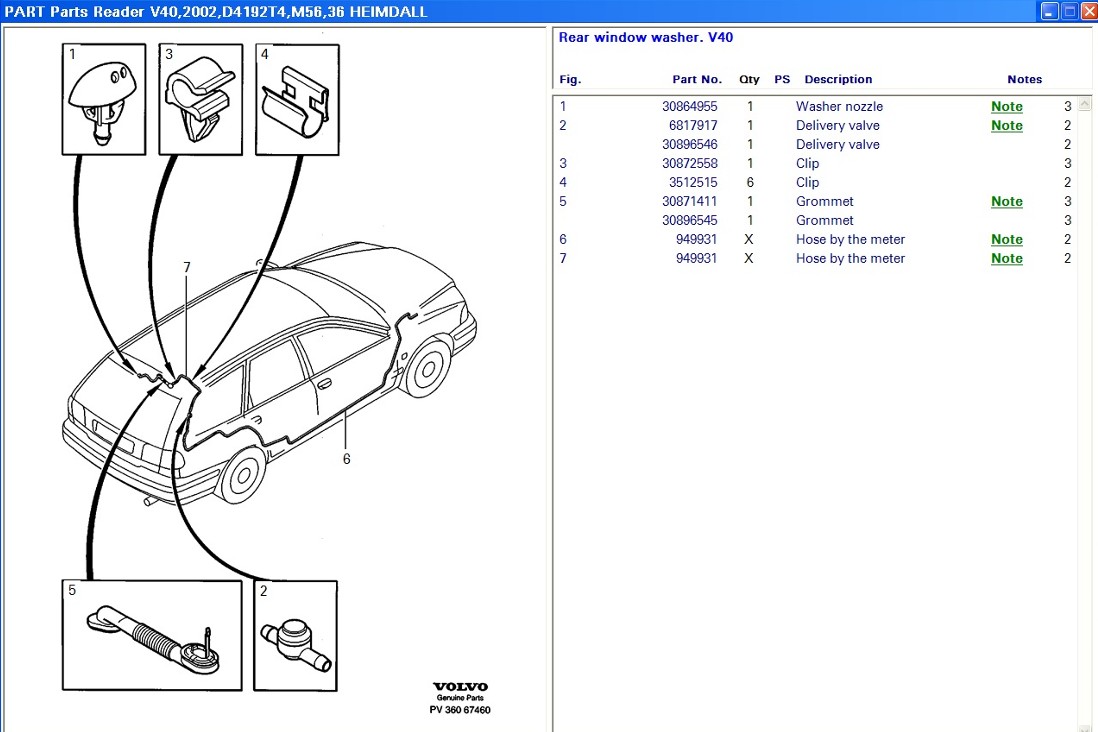Viewport: 1098px width, 732px height.
Task: Click the Notes column header
Action: 1024,79
